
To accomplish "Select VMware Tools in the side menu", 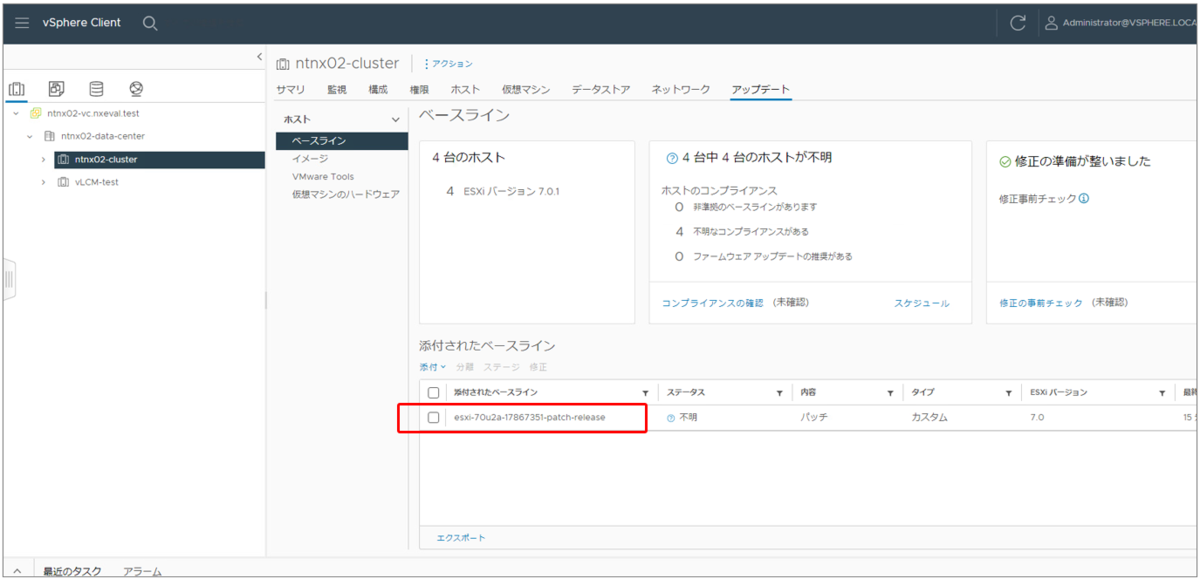I will [322, 176].
